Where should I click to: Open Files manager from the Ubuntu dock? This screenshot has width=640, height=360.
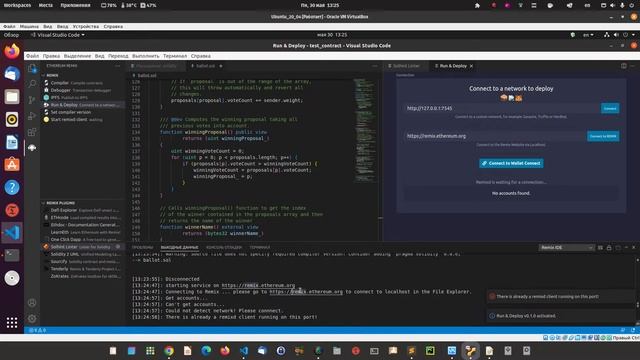pos(12,97)
